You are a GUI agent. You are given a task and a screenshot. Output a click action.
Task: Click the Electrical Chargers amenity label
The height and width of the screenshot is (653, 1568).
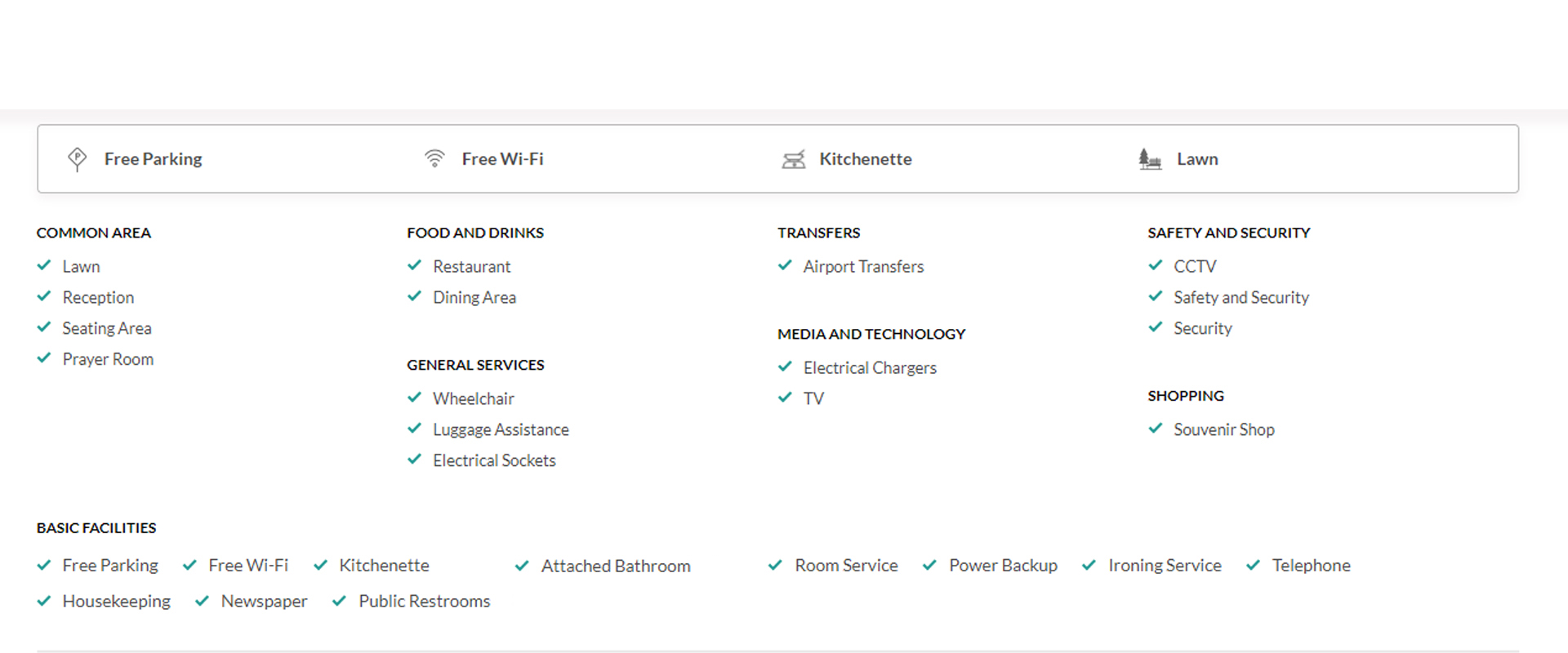[870, 367]
